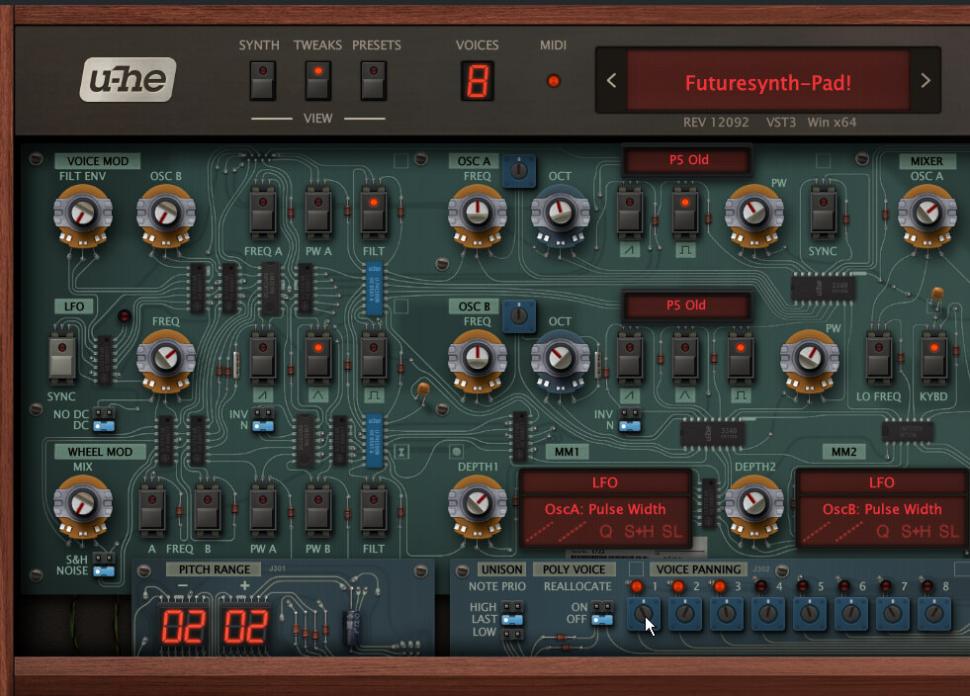Image resolution: width=970 pixels, height=696 pixels.
Task: Click the plus pitch range 02 display
Action: click(x=246, y=626)
